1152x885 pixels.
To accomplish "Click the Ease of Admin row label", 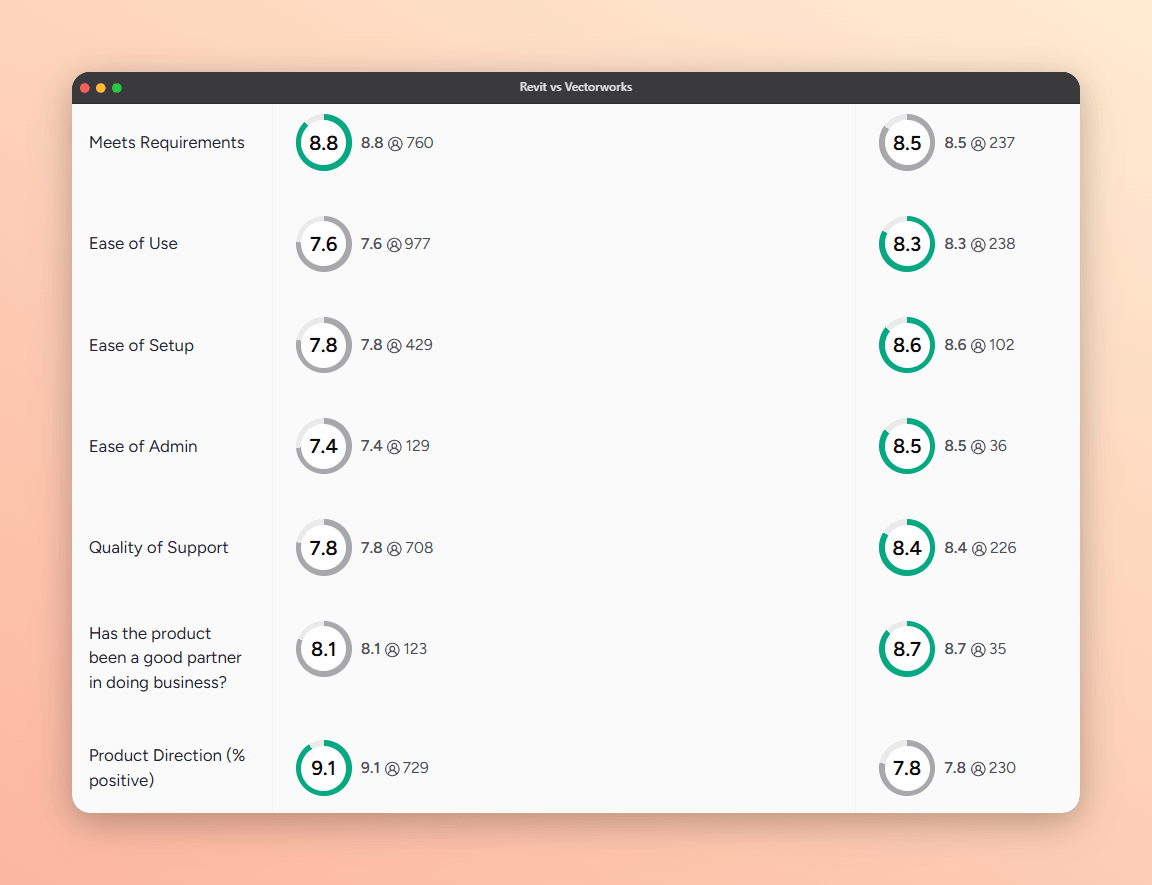I will (x=143, y=447).
